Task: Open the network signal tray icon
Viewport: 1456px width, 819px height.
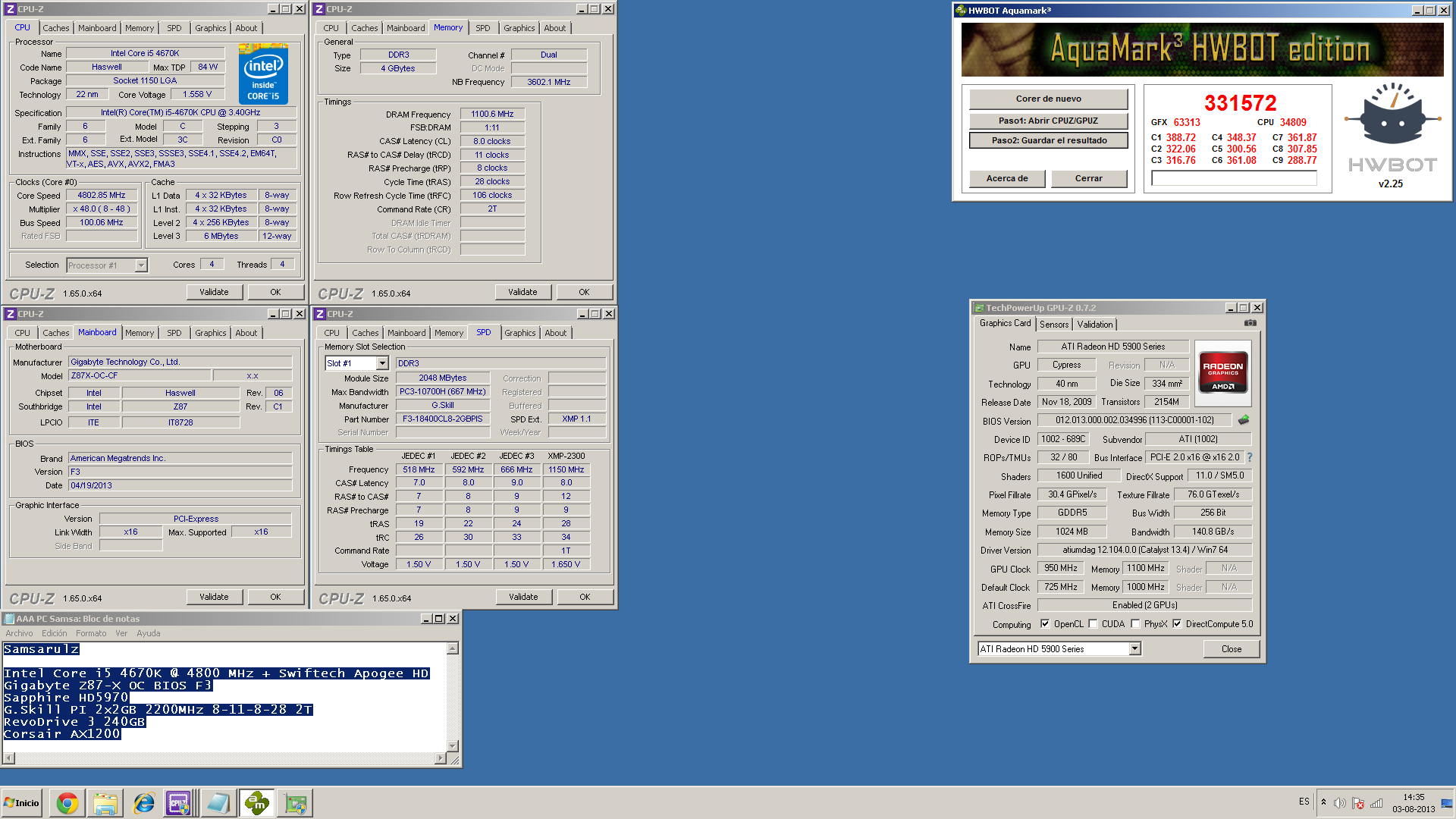Action: [1376, 803]
